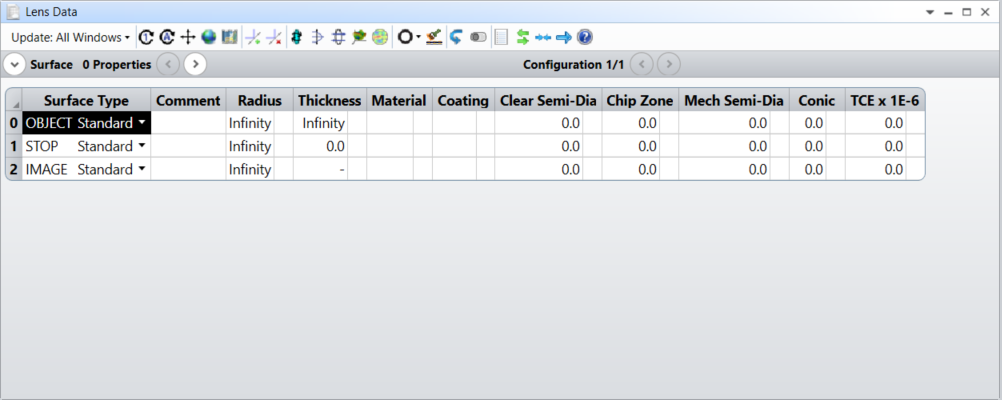Click the green swap arrows icon
The image size is (1002, 400).
pos(523,38)
